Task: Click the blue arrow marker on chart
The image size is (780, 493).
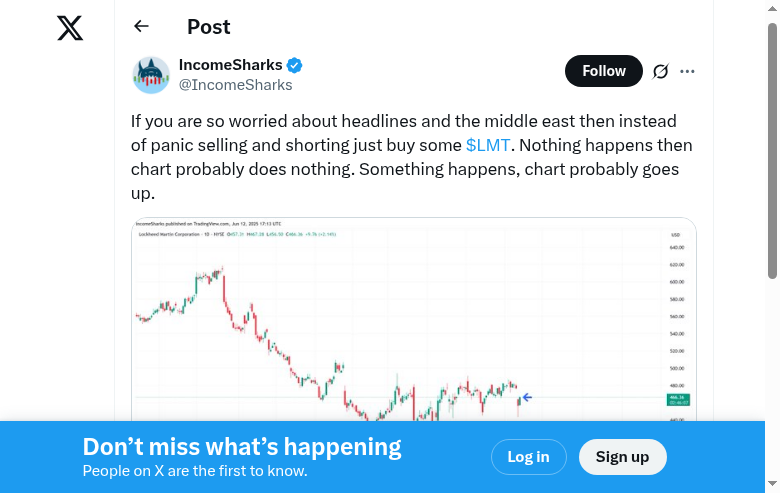Action: coord(527,397)
